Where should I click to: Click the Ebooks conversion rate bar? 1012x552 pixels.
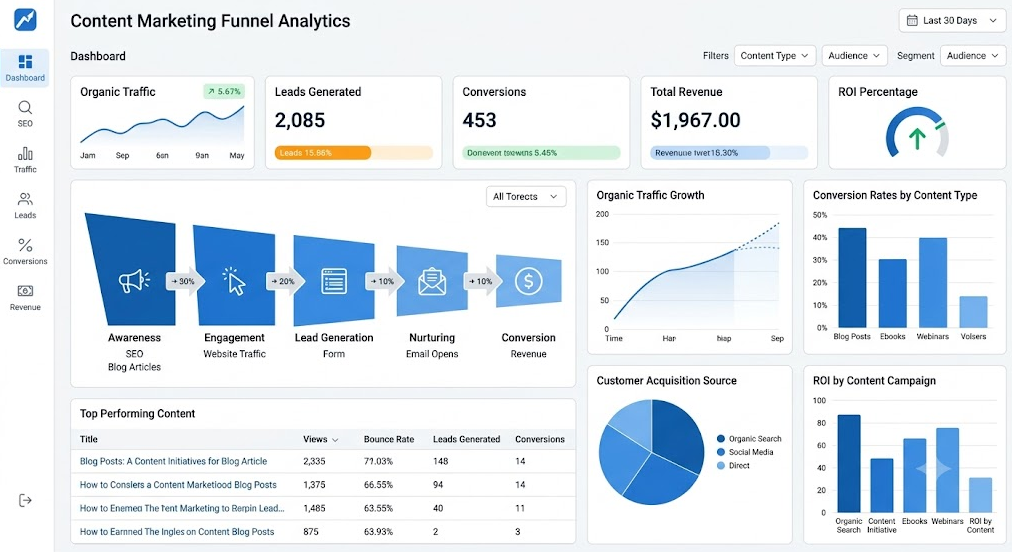click(x=893, y=293)
